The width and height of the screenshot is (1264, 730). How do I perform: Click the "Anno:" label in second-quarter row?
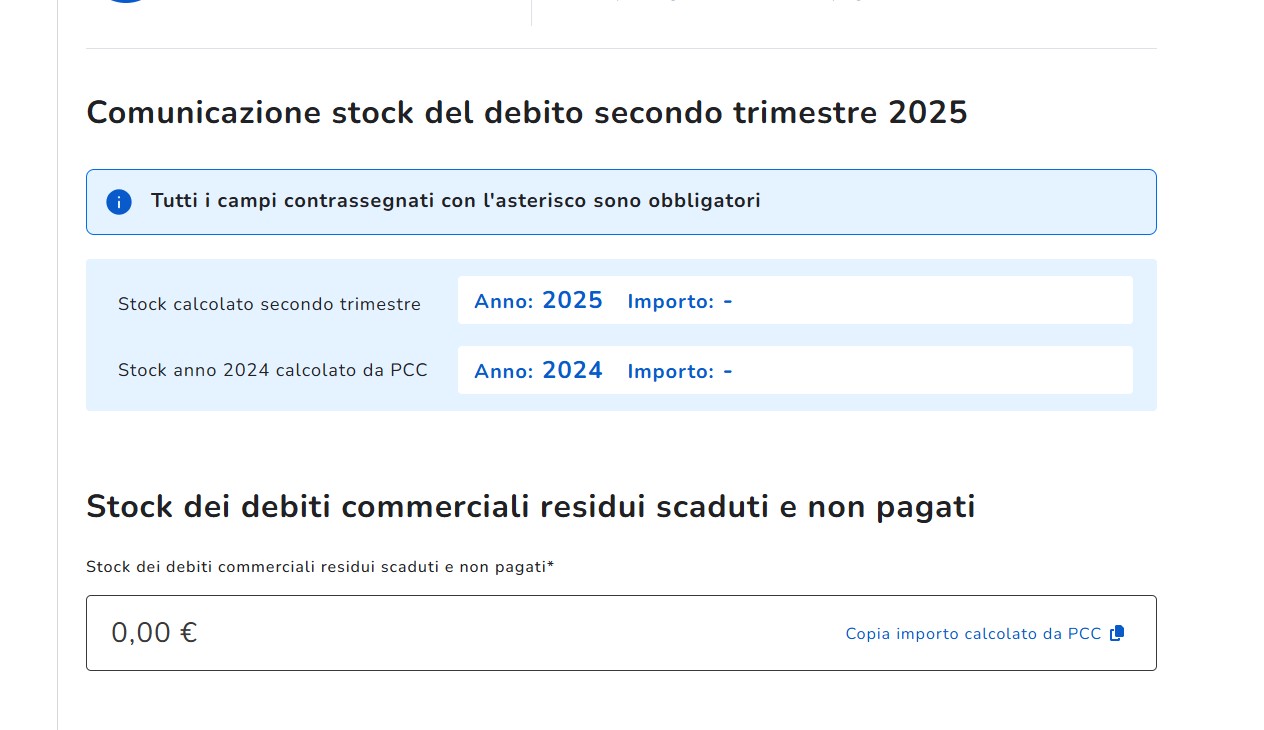pyautogui.click(x=503, y=302)
